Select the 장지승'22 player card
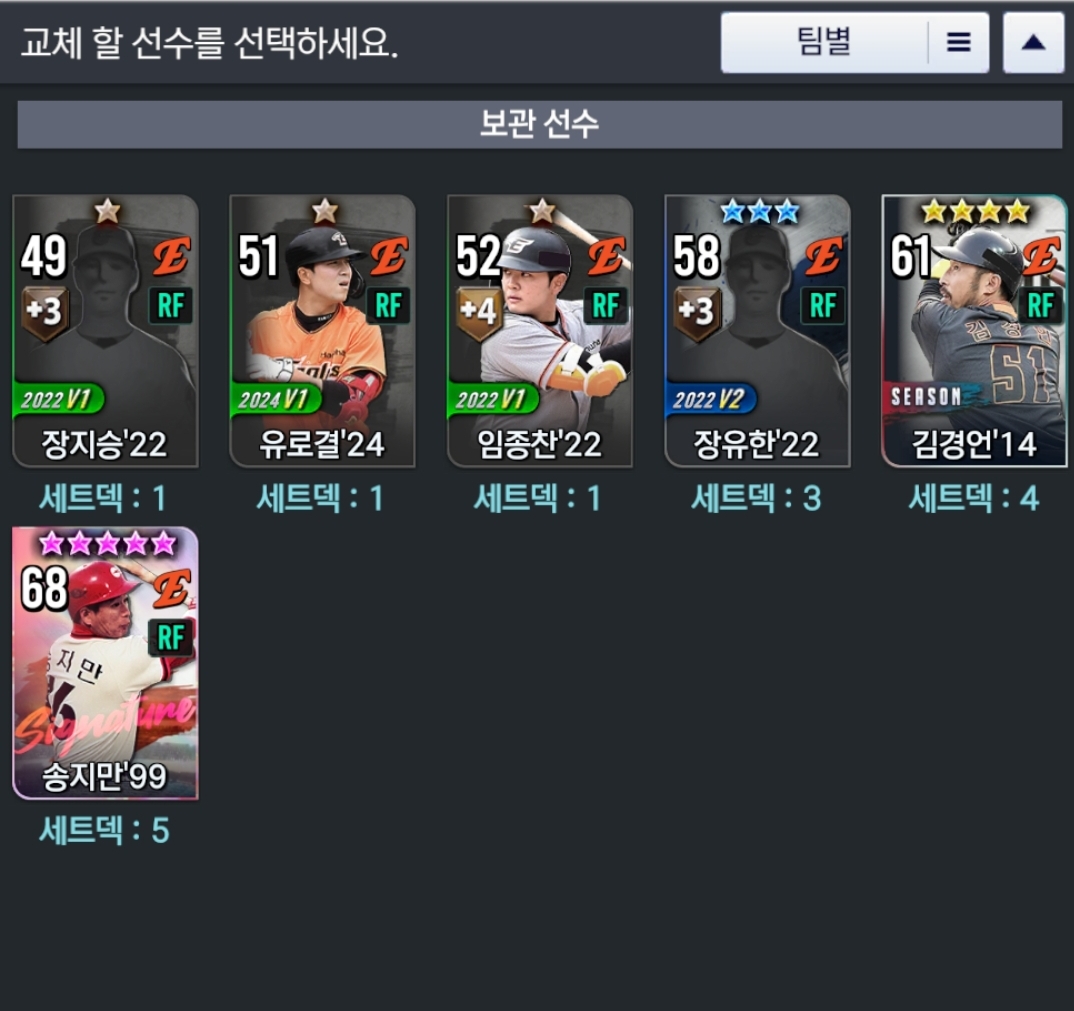1074x1011 pixels. pyautogui.click(x=105, y=332)
